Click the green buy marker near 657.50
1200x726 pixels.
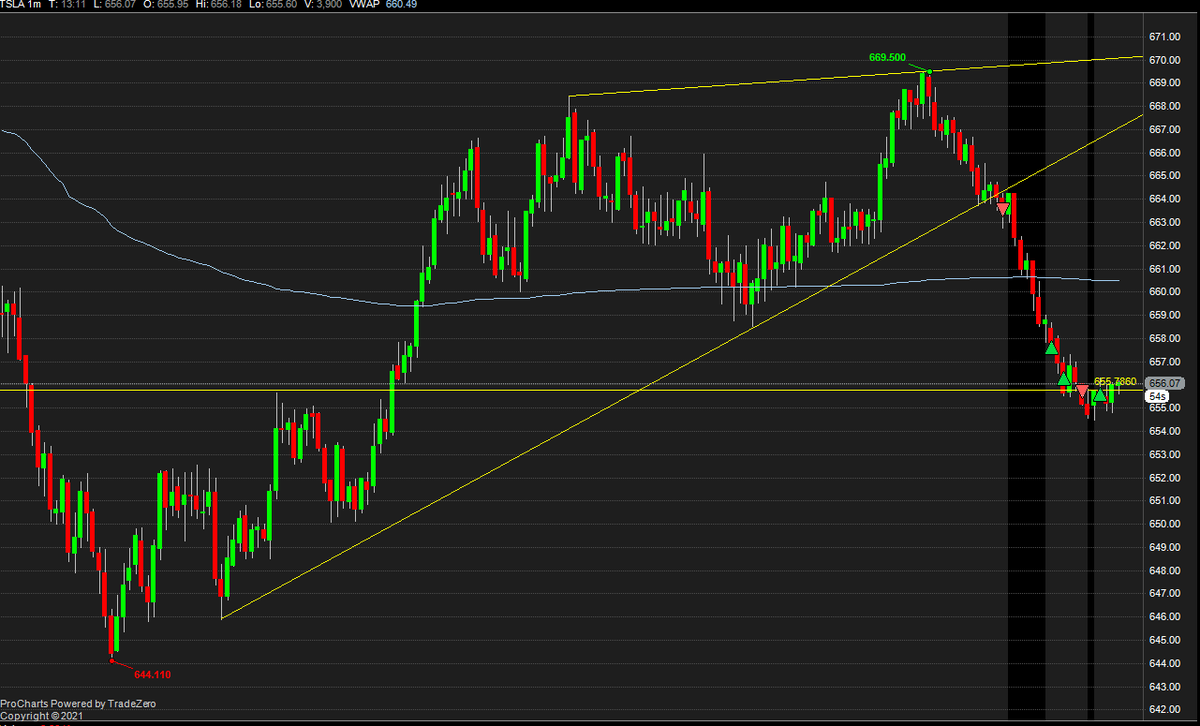tap(1051, 347)
